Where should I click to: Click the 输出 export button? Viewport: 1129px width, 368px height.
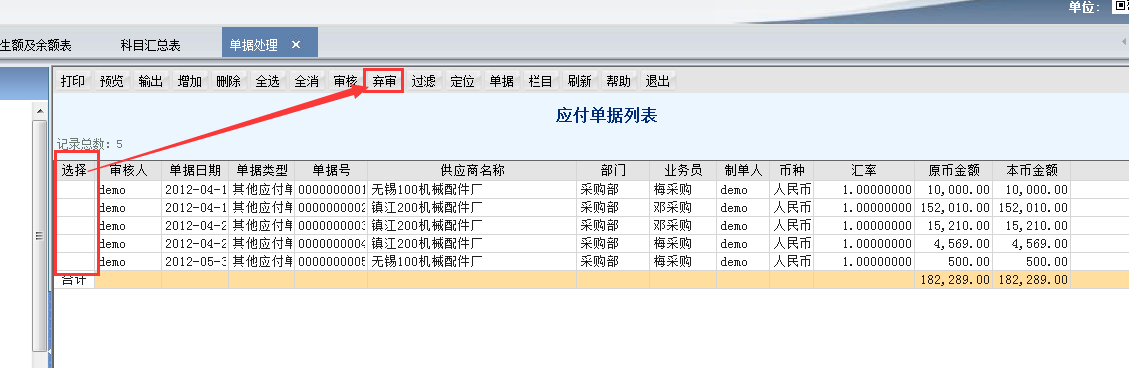tap(150, 81)
